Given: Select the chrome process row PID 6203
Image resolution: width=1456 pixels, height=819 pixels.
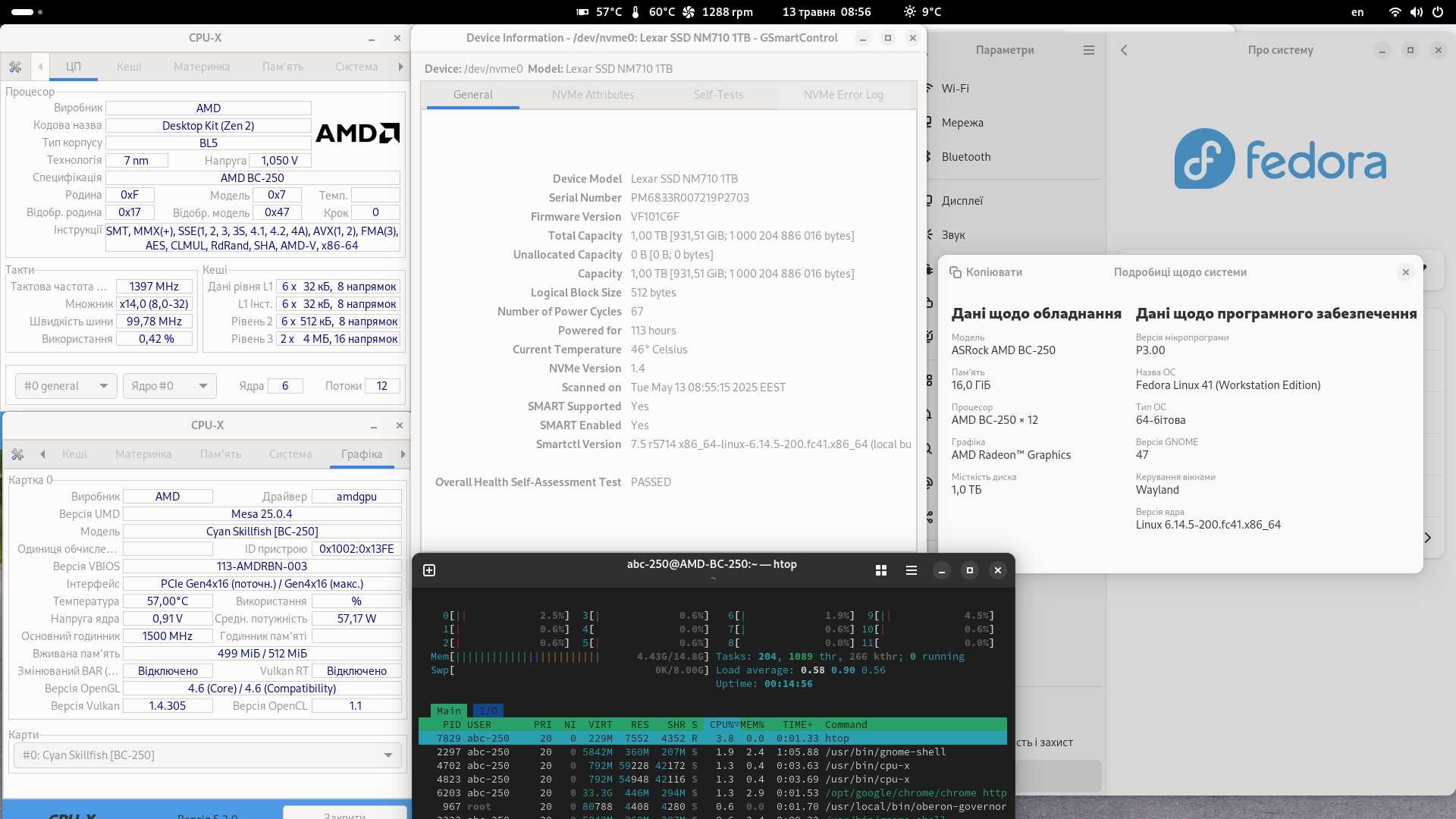Looking at the screenshot, I should tap(713, 793).
